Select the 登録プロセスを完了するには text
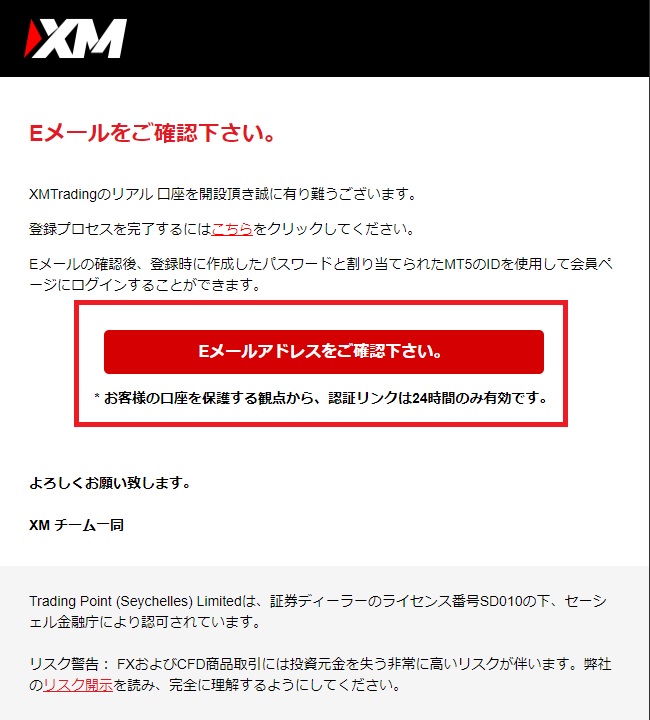 click(120, 229)
